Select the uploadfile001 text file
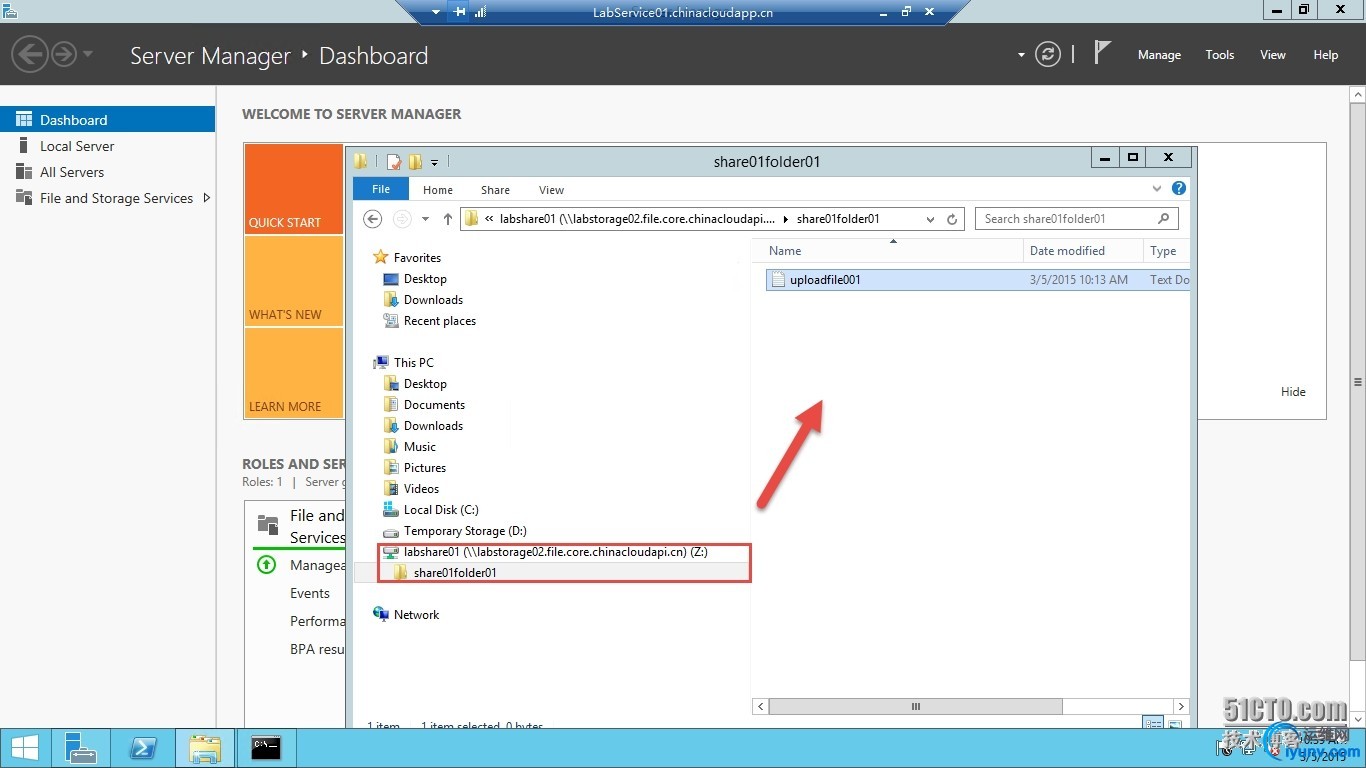The height and width of the screenshot is (768, 1366). [978, 280]
